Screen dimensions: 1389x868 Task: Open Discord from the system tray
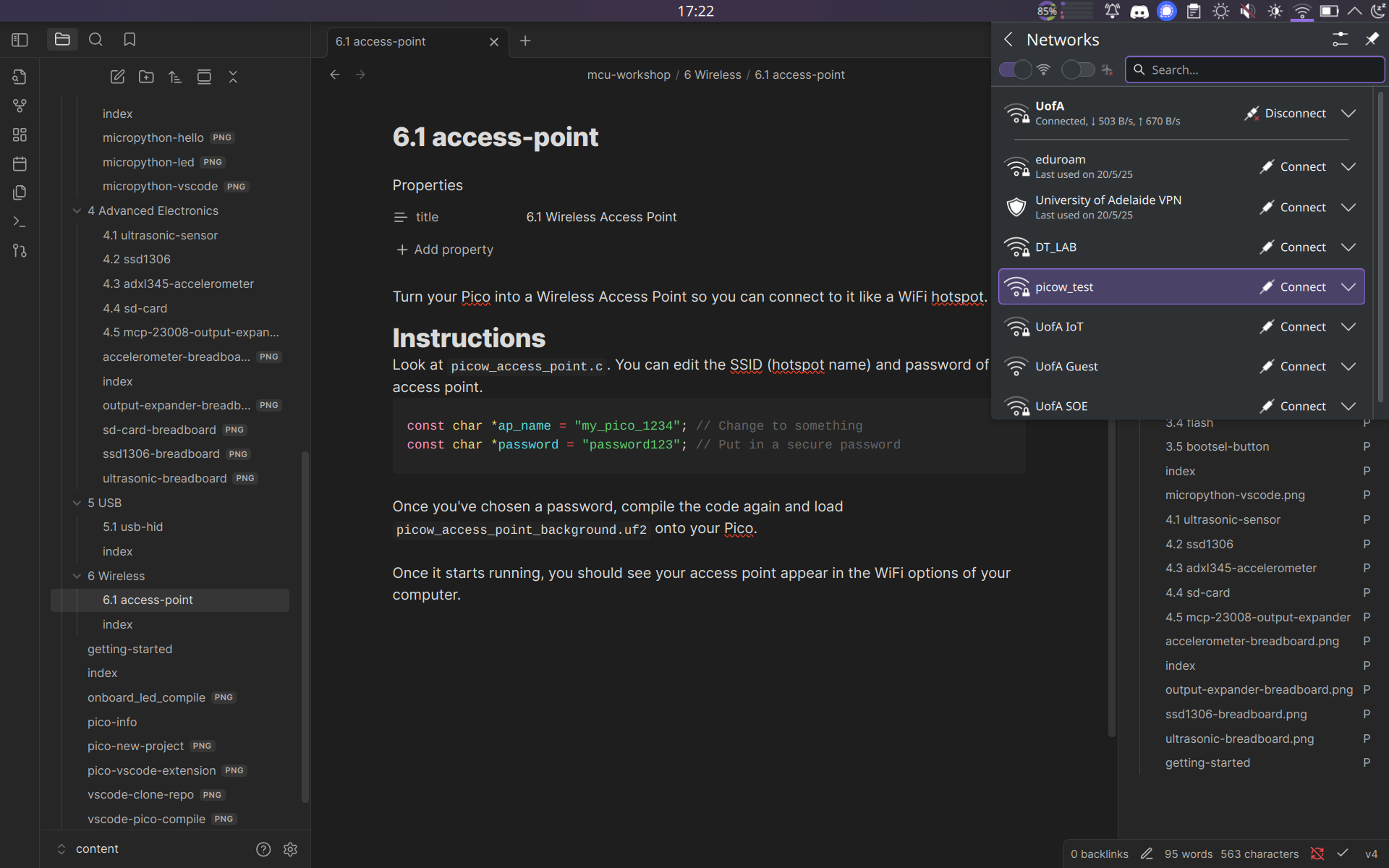(1139, 11)
